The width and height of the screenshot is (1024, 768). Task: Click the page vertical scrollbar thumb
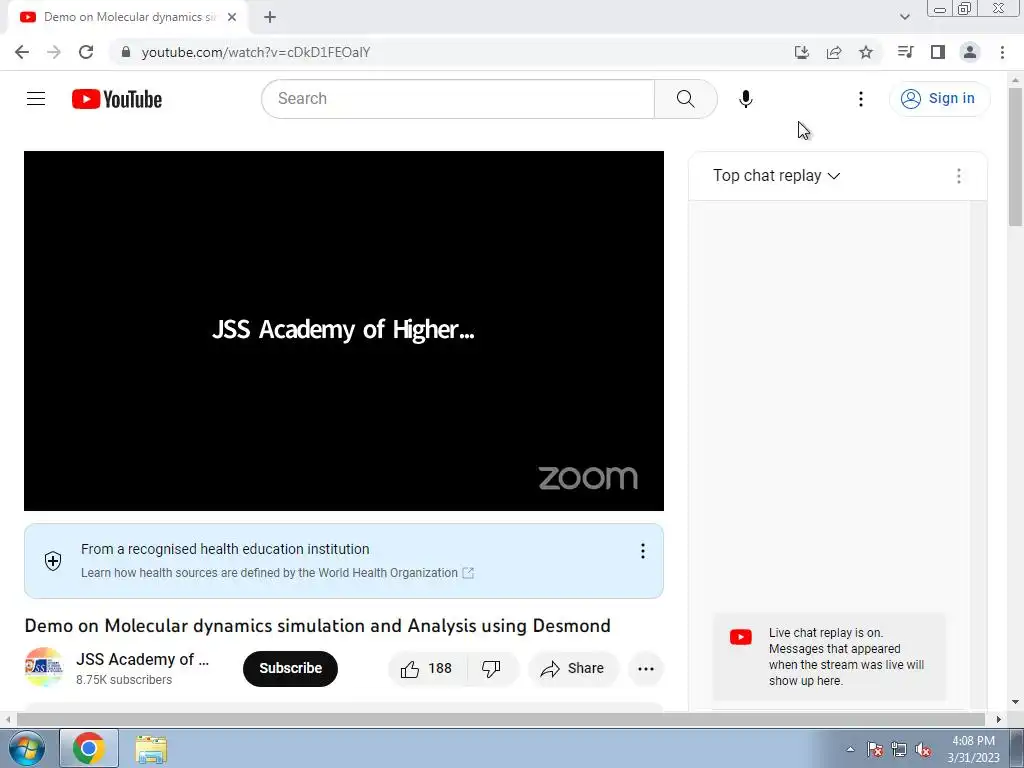(x=1015, y=157)
